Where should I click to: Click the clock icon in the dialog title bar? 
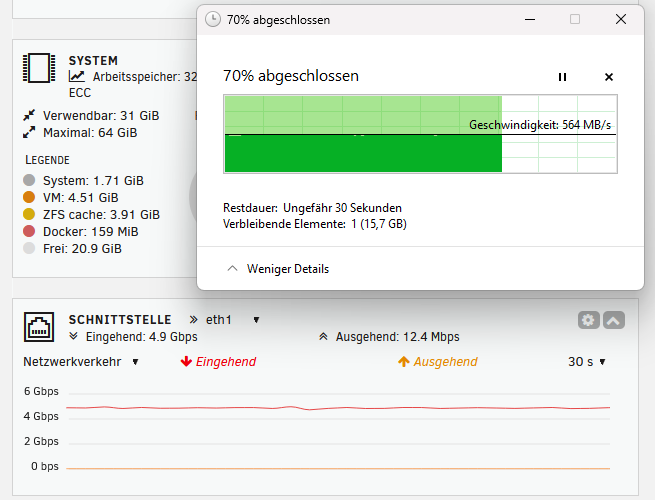tap(213, 19)
